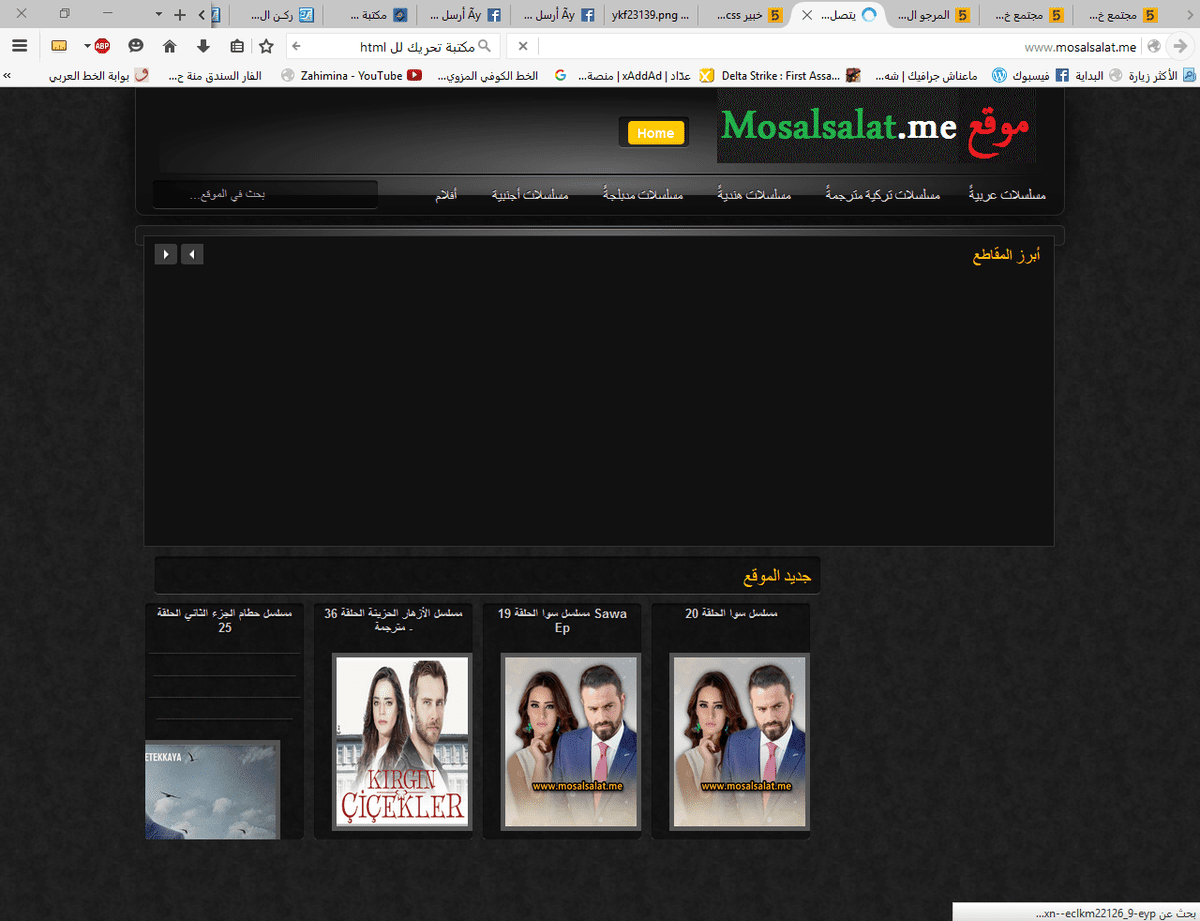Open title مسلسل الأزهار الحزينة الحلقة 36
Screen dimensions: 1200x921
click(x=393, y=620)
